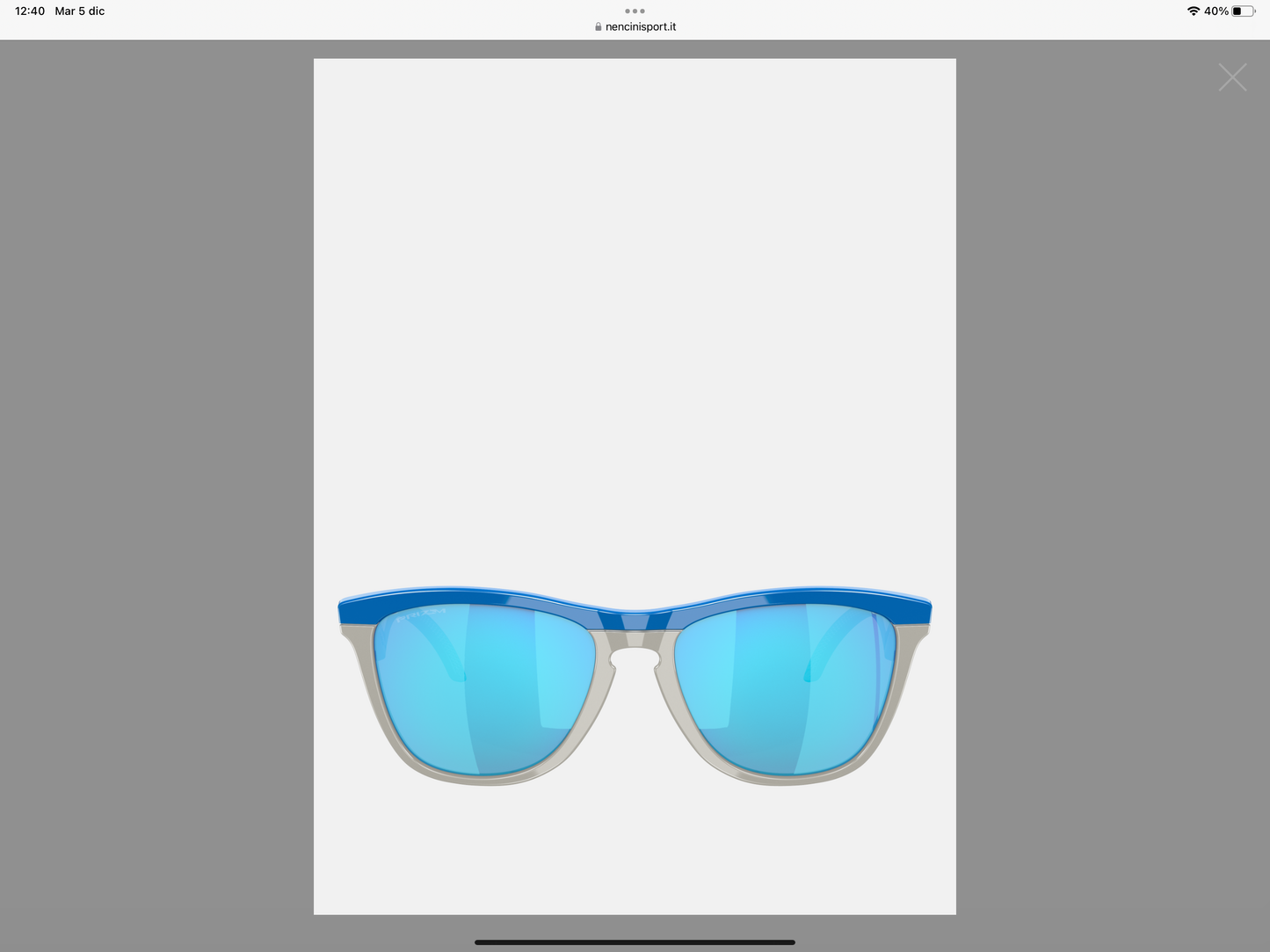The width and height of the screenshot is (1270, 952).
Task: Tap the left sapphire lens
Action: click(x=483, y=686)
